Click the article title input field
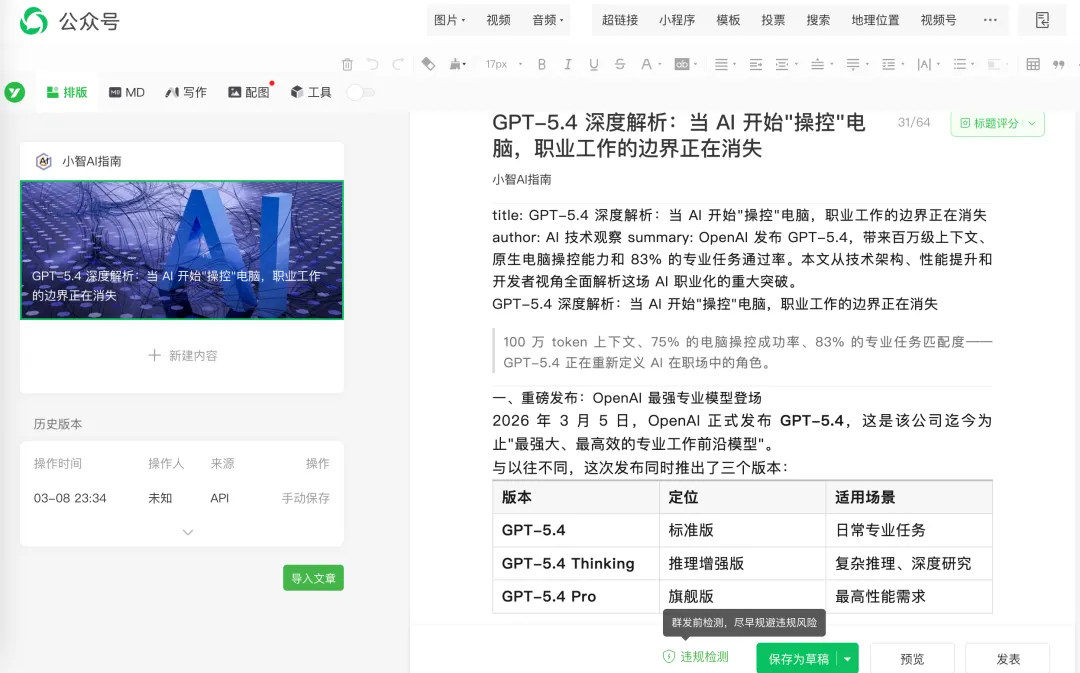 click(678, 135)
